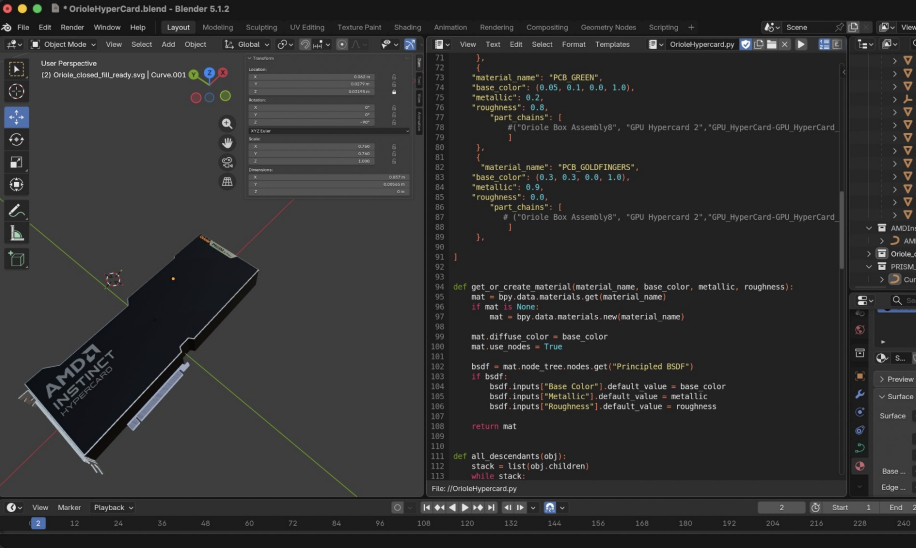Open the Modifiers wrench tab
This screenshot has height=548, width=916.
860,394
